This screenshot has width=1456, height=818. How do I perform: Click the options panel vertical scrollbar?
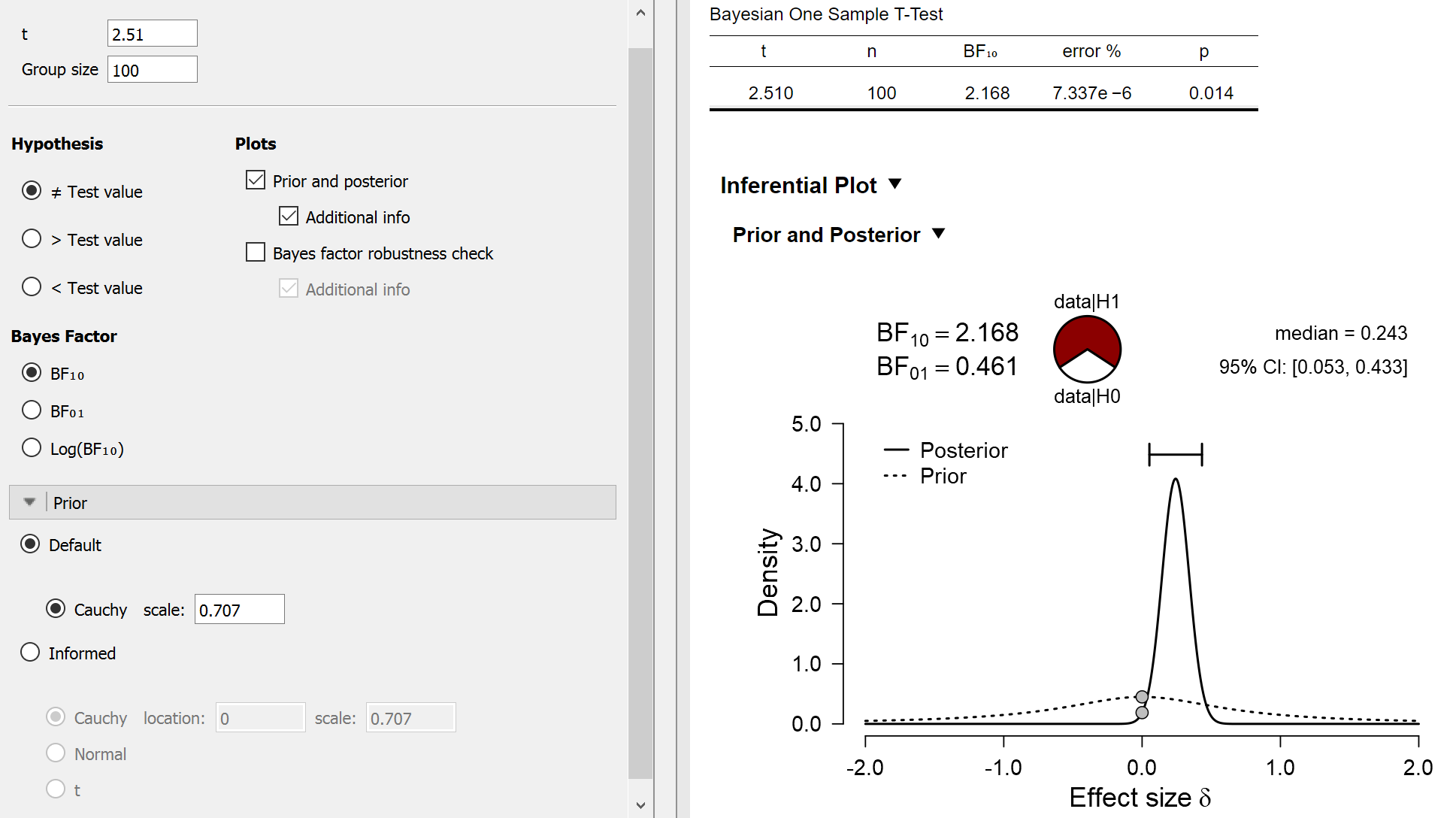click(640, 414)
